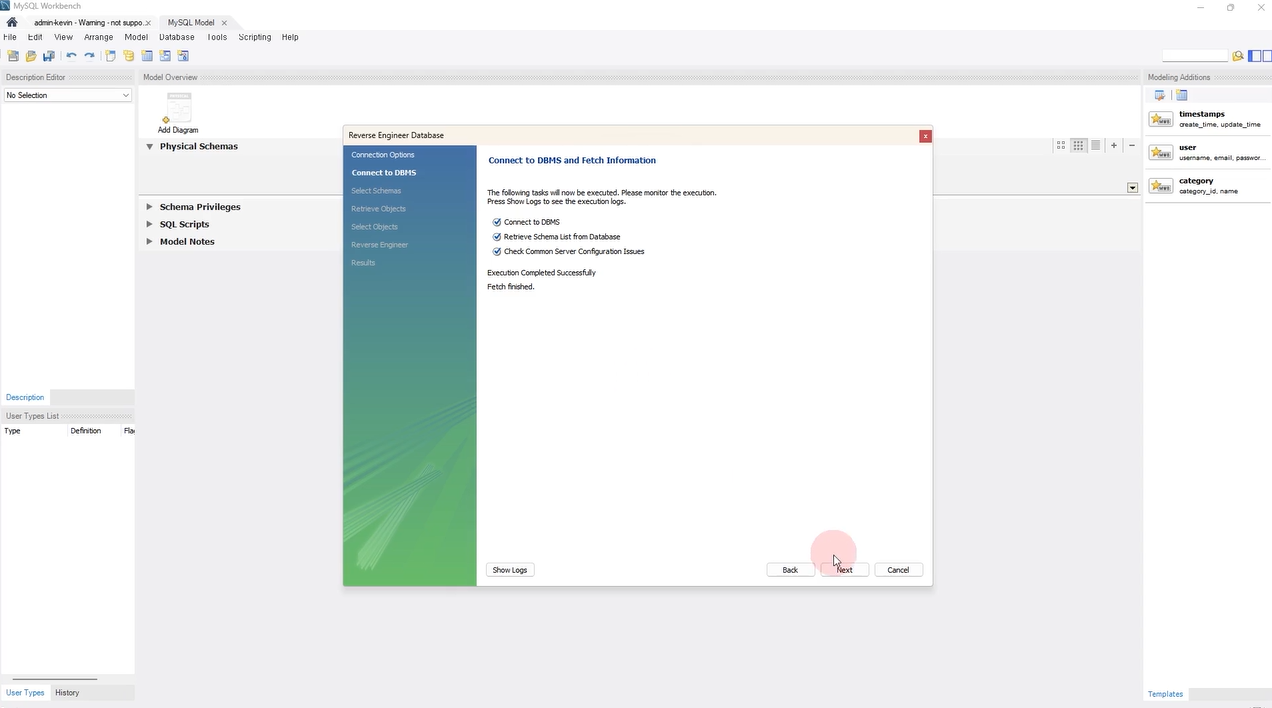Open the No Selection dropdown in Description Editor
Image resolution: width=1272 pixels, height=708 pixels.
click(68, 95)
